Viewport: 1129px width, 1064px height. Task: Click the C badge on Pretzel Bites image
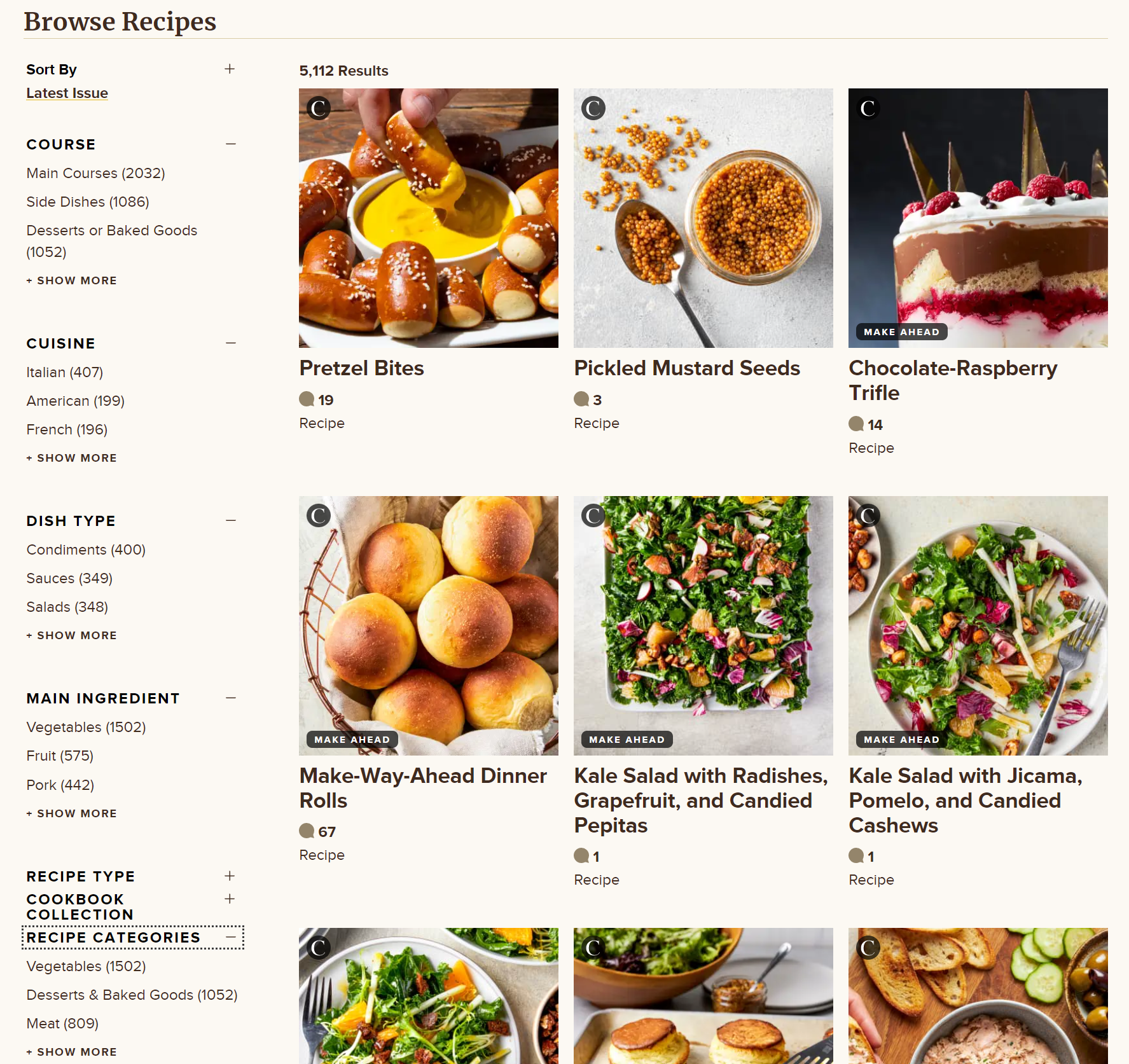click(319, 108)
